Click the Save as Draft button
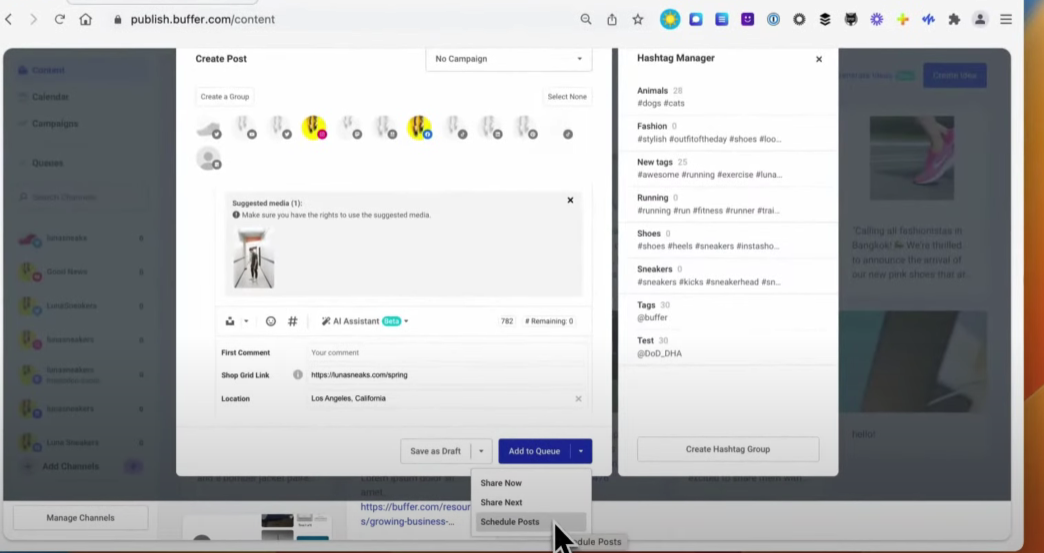Viewport: 1044px width, 553px height. tap(435, 451)
